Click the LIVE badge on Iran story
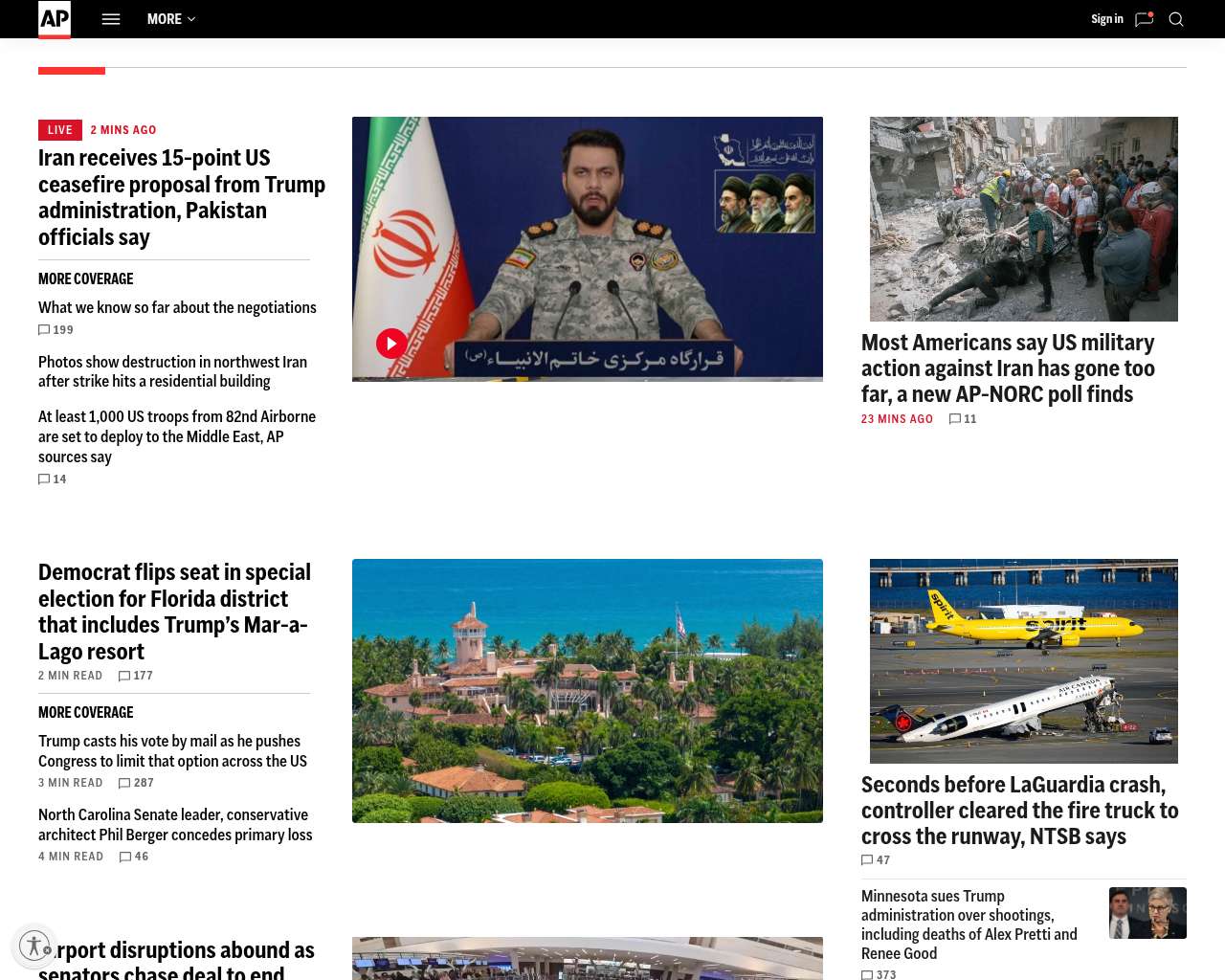Viewport: 1225px width, 980px height. (x=59, y=130)
